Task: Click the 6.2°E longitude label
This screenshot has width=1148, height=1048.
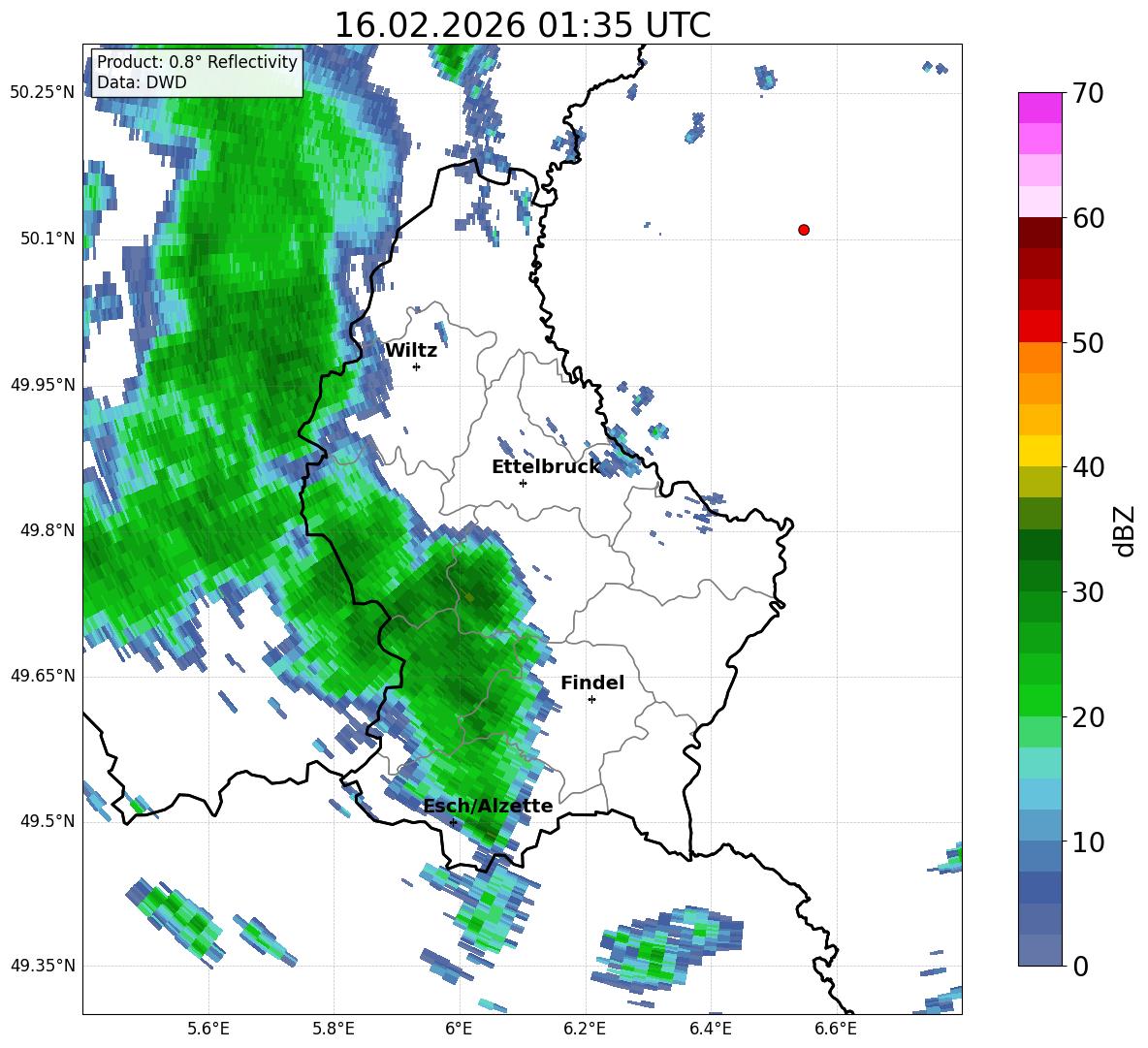Action: 585,1029
